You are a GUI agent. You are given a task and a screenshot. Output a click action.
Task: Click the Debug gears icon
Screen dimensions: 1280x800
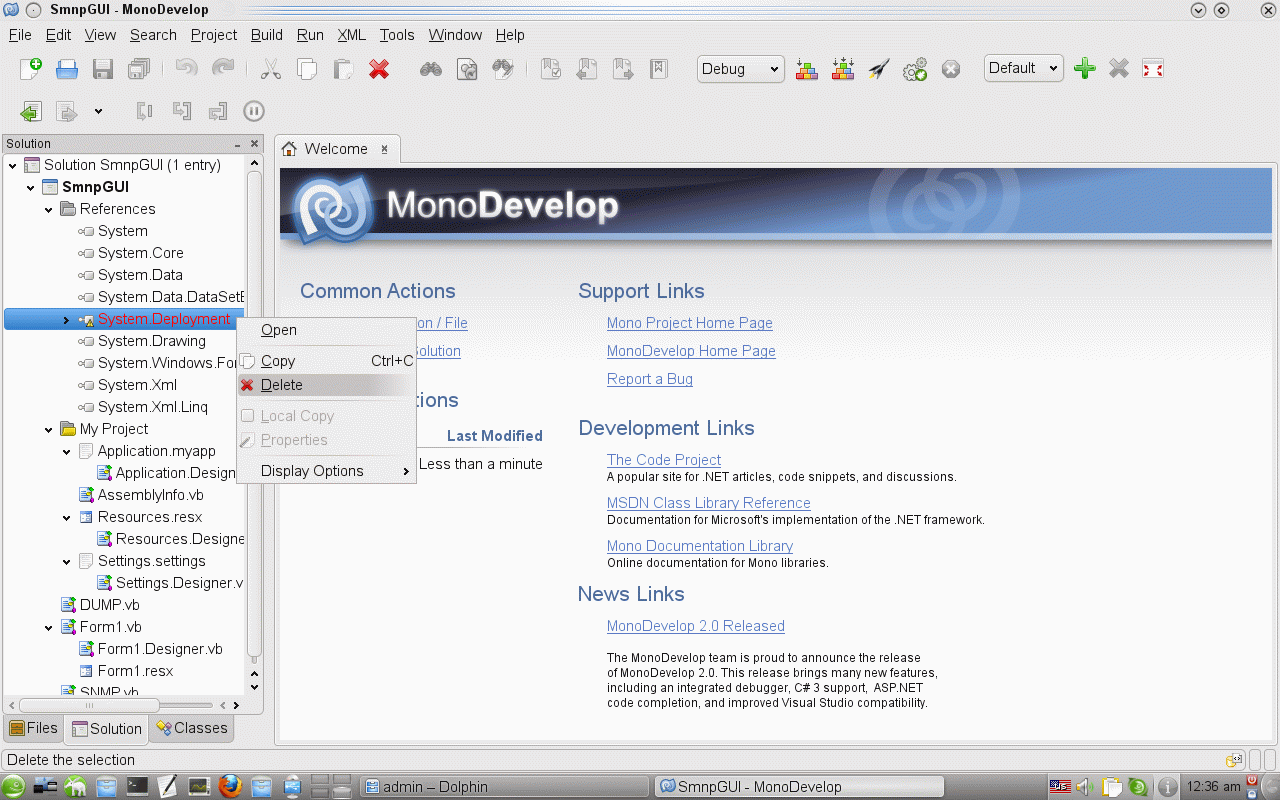coord(915,69)
